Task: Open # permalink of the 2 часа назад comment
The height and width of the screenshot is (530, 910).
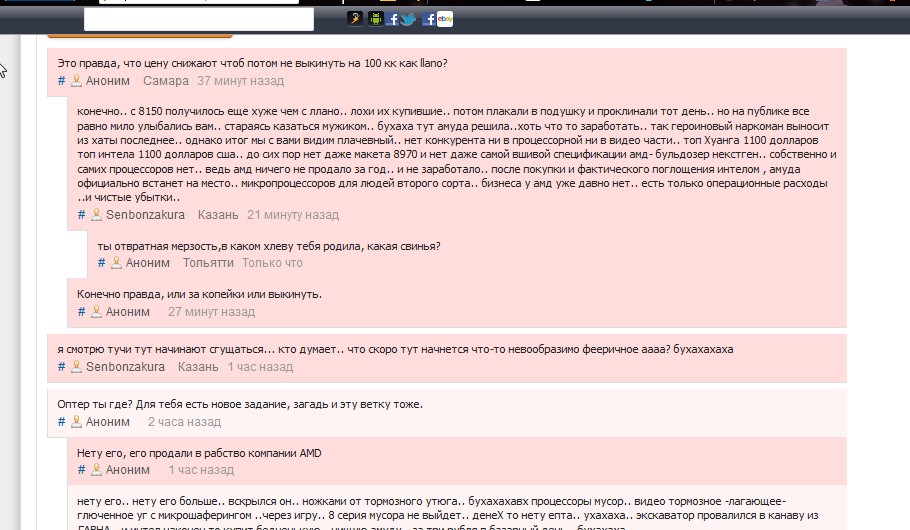Action: tap(61, 422)
